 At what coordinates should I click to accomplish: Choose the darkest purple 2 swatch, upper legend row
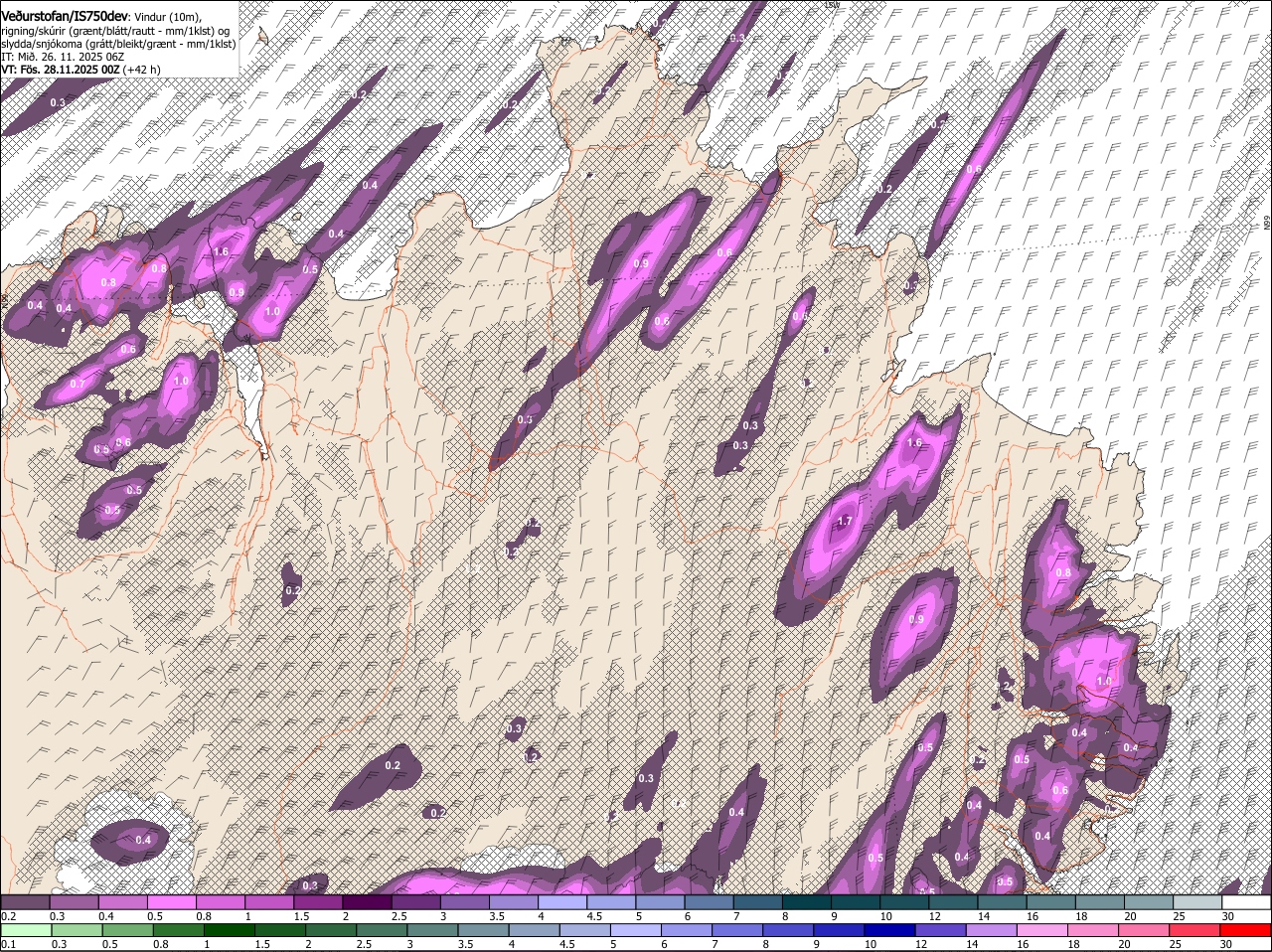(367, 902)
